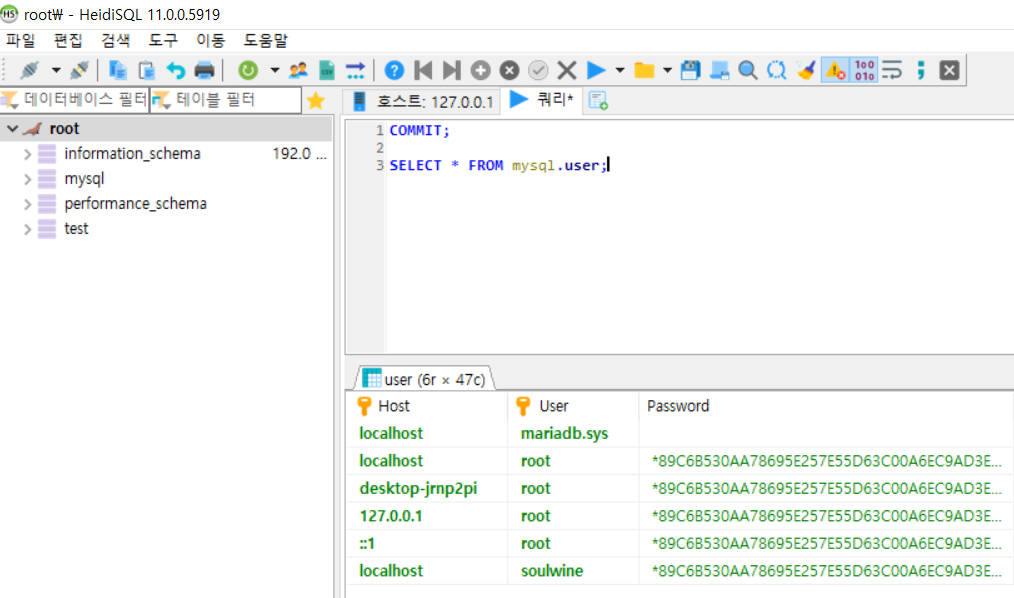Open the 파일 menu
The image size is (1014, 598).
pyautogui.click(x=21, y=41)
